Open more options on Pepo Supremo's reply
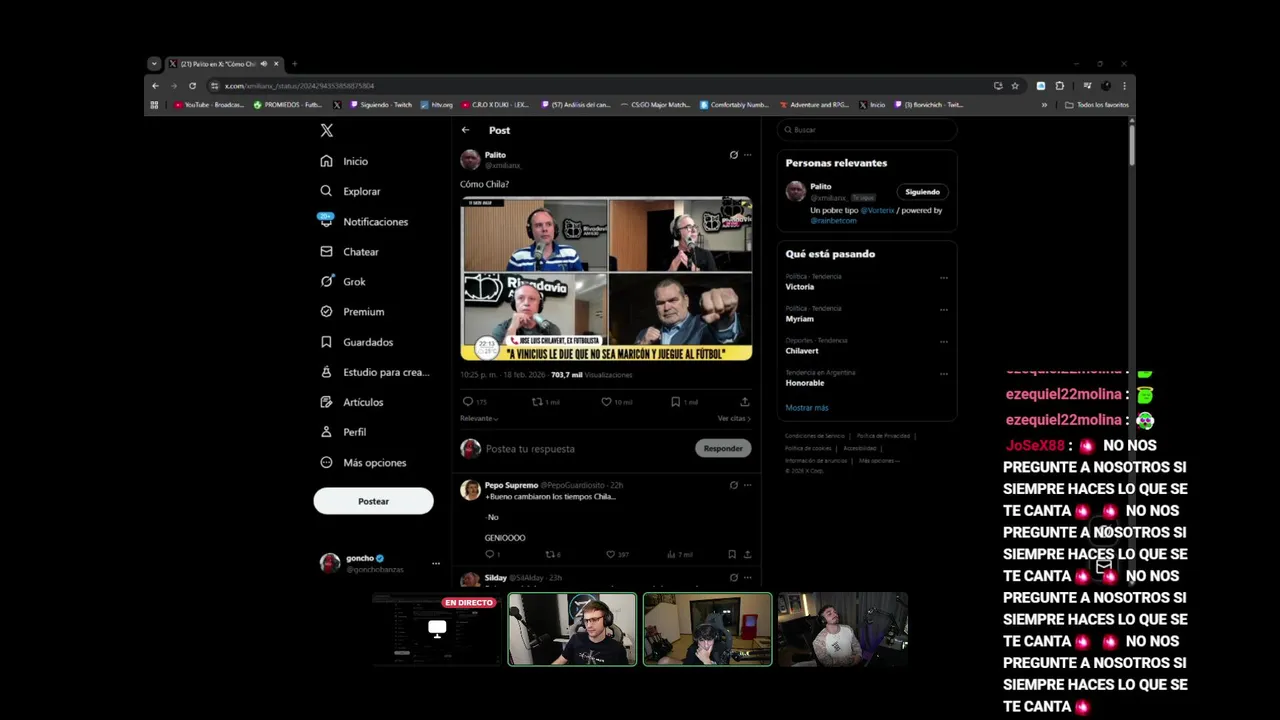The height and width of the screenshot is (720, 1280). click(x=747, y=485)
